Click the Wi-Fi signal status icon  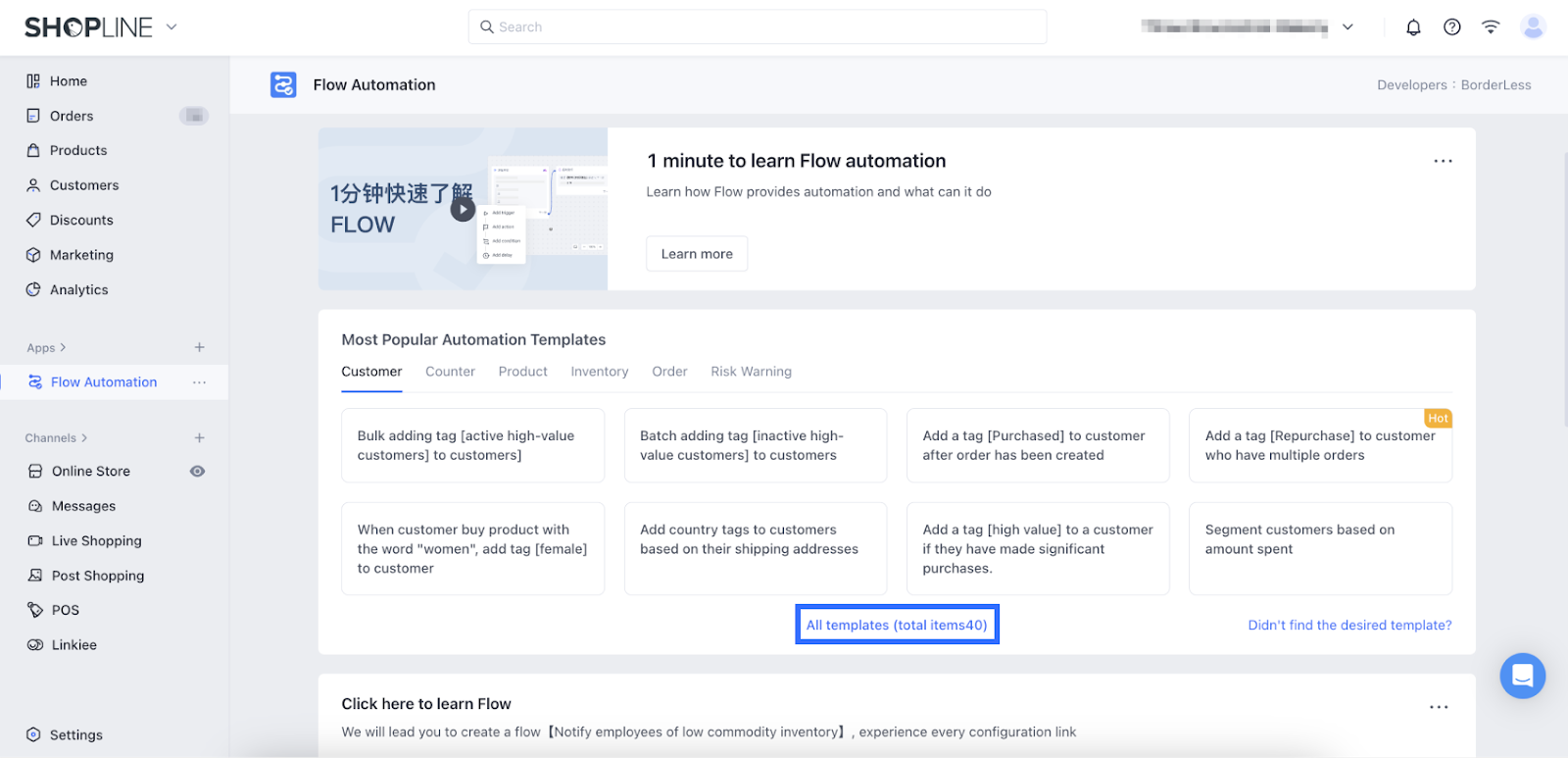1491,27
